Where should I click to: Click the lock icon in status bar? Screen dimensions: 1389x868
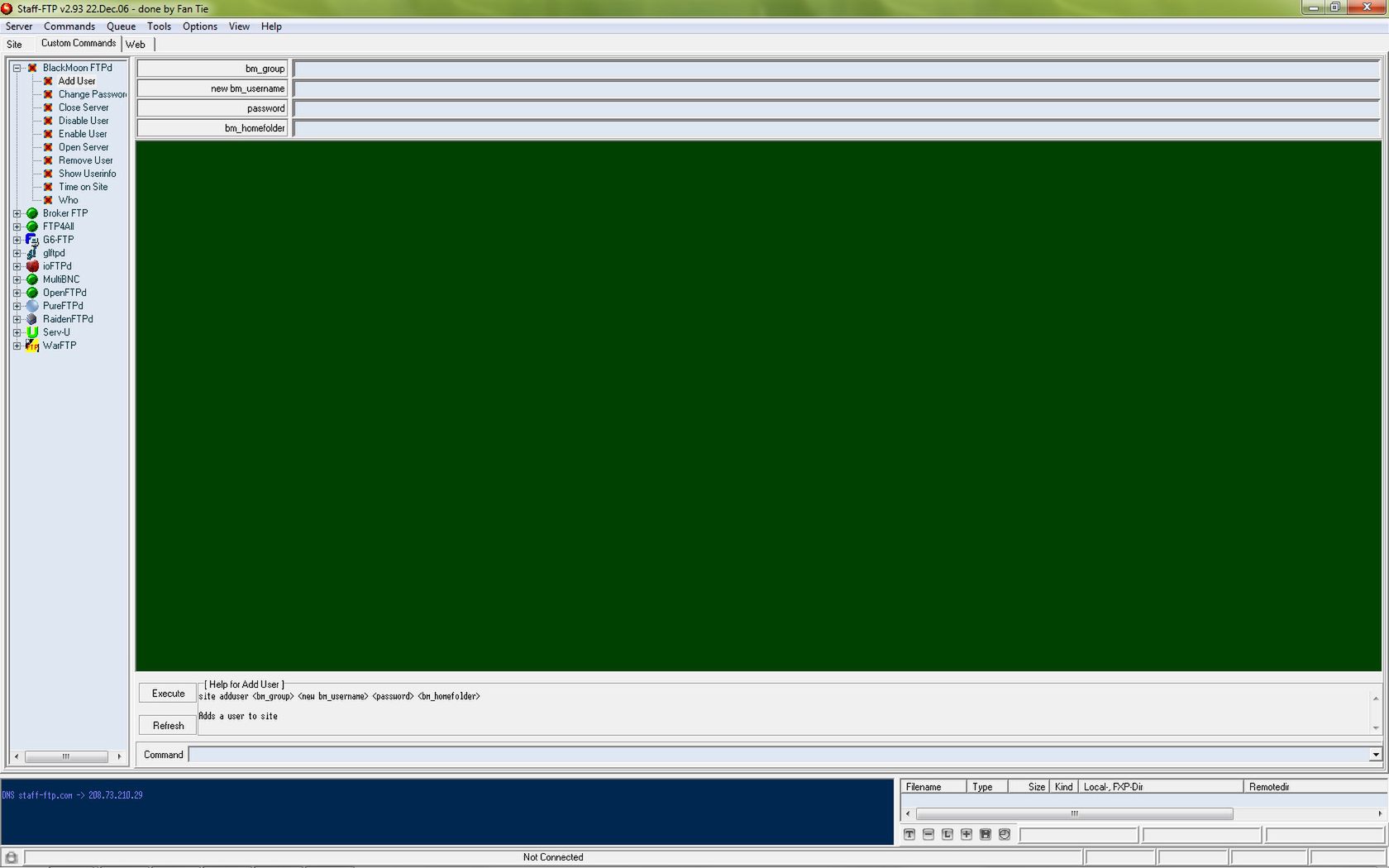pyautogui.click(x=12, y=857)
